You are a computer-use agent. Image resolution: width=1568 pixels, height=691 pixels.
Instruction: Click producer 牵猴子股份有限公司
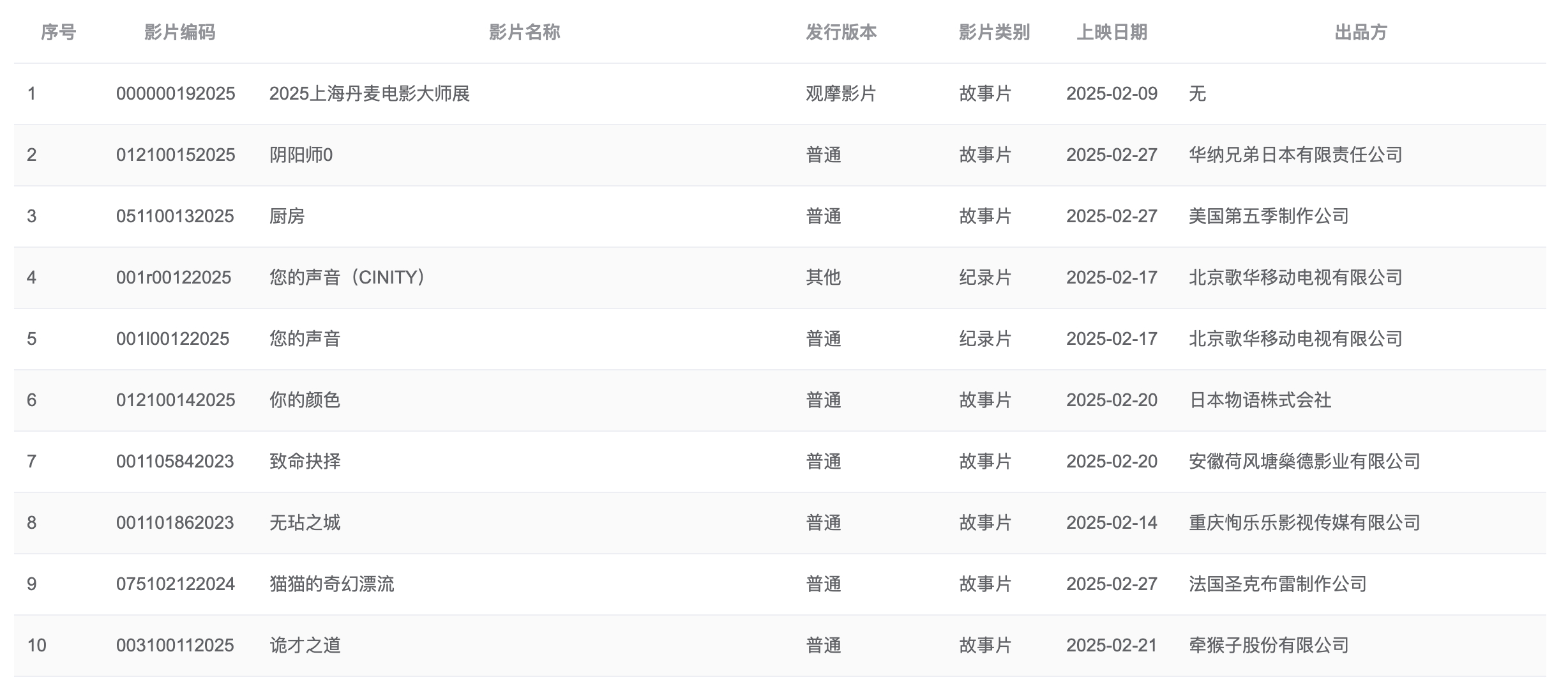(1269, 646)
